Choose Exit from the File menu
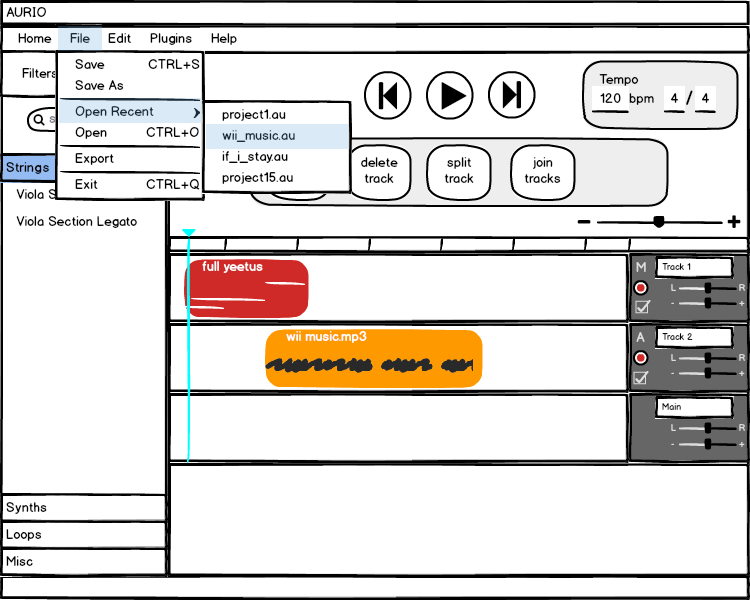The image size is (750, 600). [130, 184]
